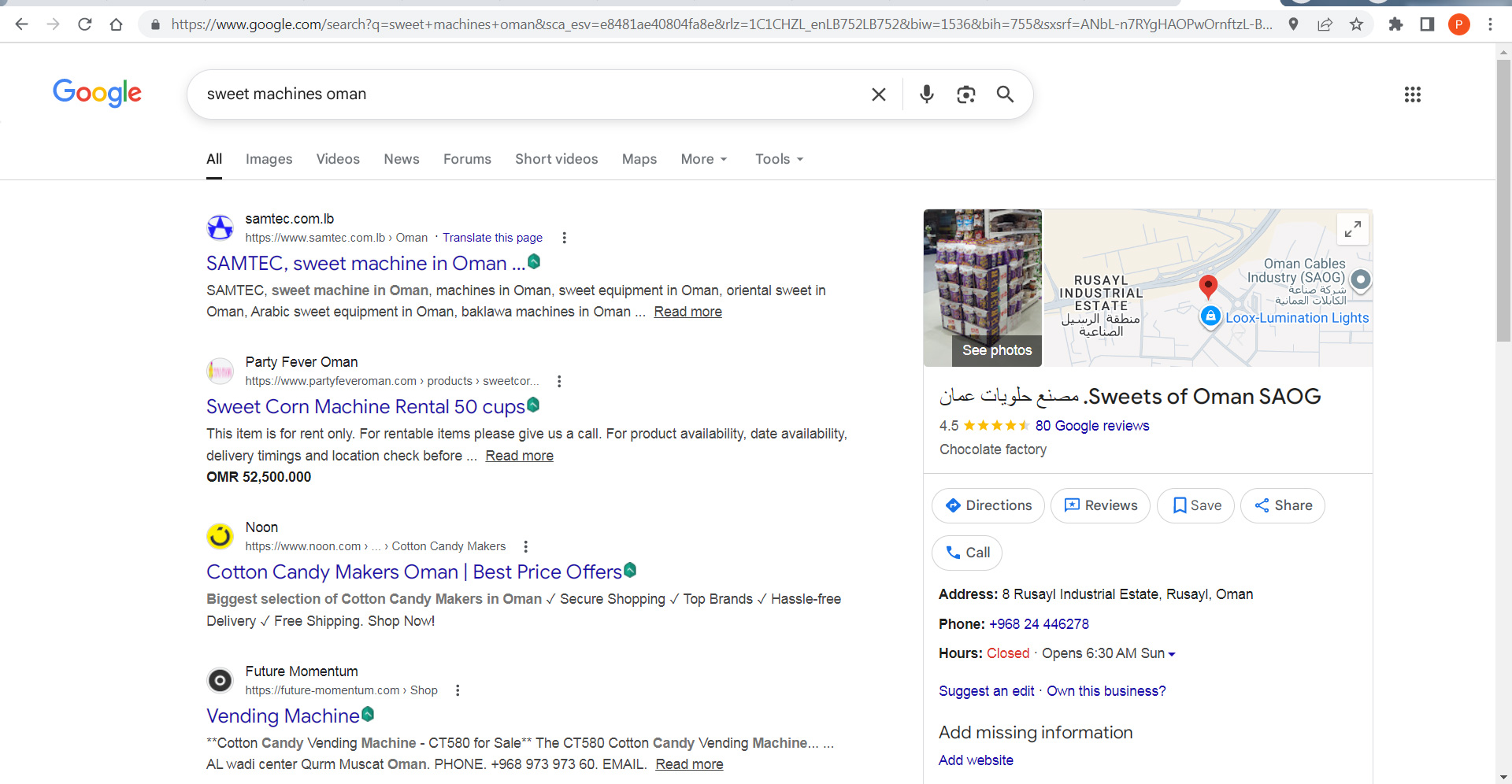Click the SAMTEC site favicon
This screenshot has width=1512, height=784.
click(x=220, y=227)
